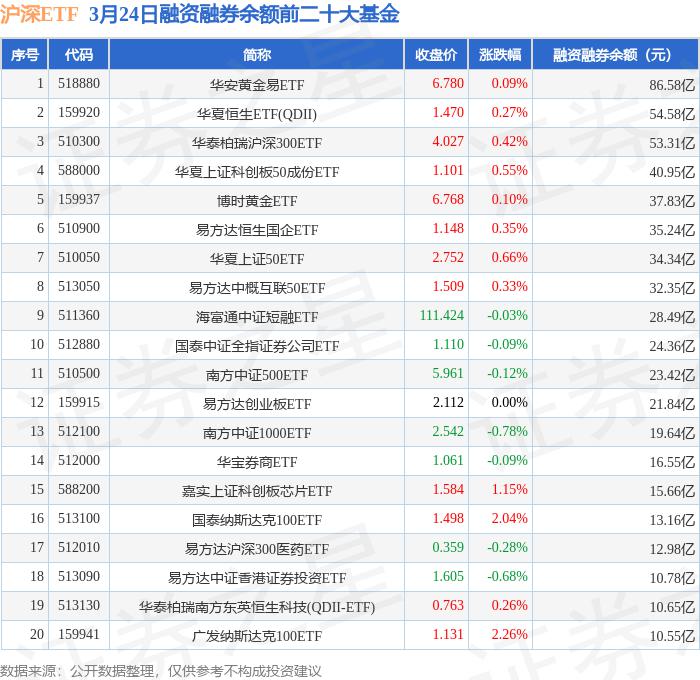Select 南方中证500ETF name cell
The width and height of the screenshot is (700, 680).
point(257,375)
